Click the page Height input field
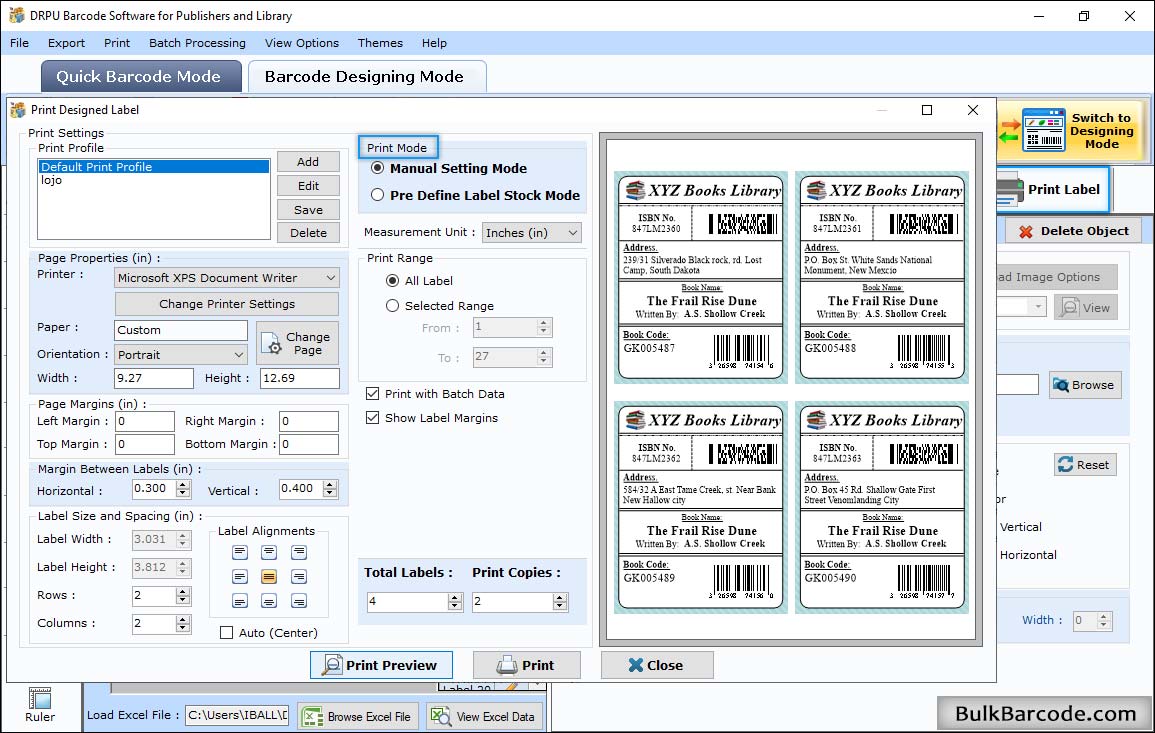 pos(300,378)
